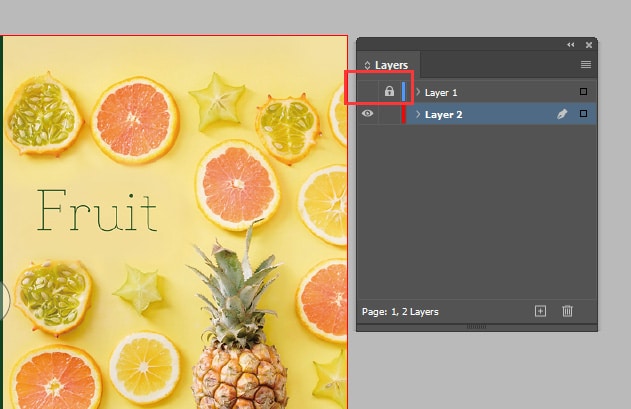Delete the selected layer
Image resolution: width=631 pixels, height=409 pixels.
point(567,311)
